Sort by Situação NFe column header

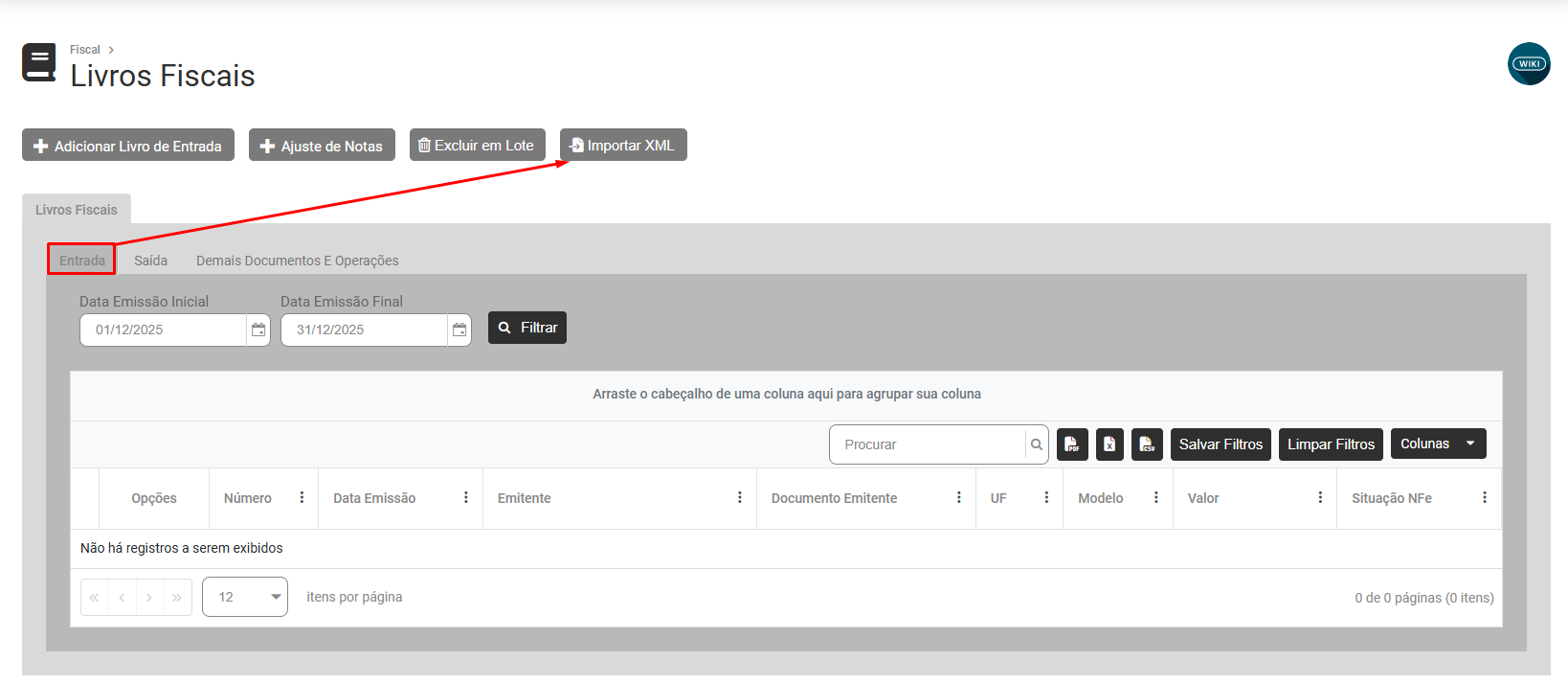(1392, 498)
